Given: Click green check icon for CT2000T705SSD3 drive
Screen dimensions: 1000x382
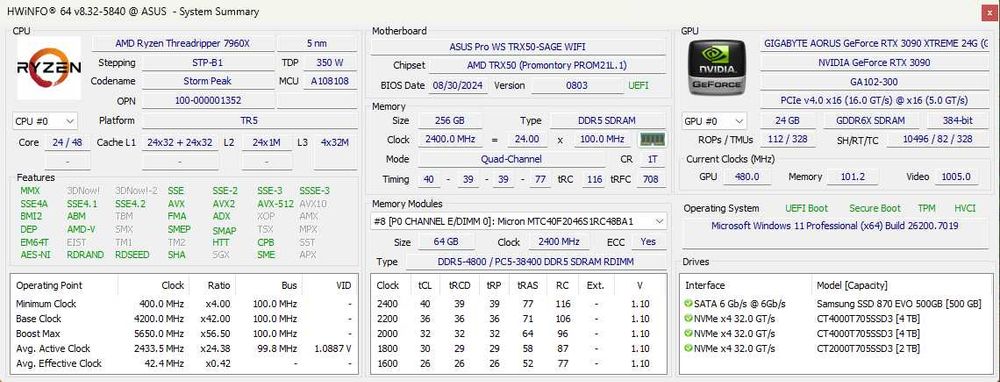Looking at the screenshot, I should [688, 348].
